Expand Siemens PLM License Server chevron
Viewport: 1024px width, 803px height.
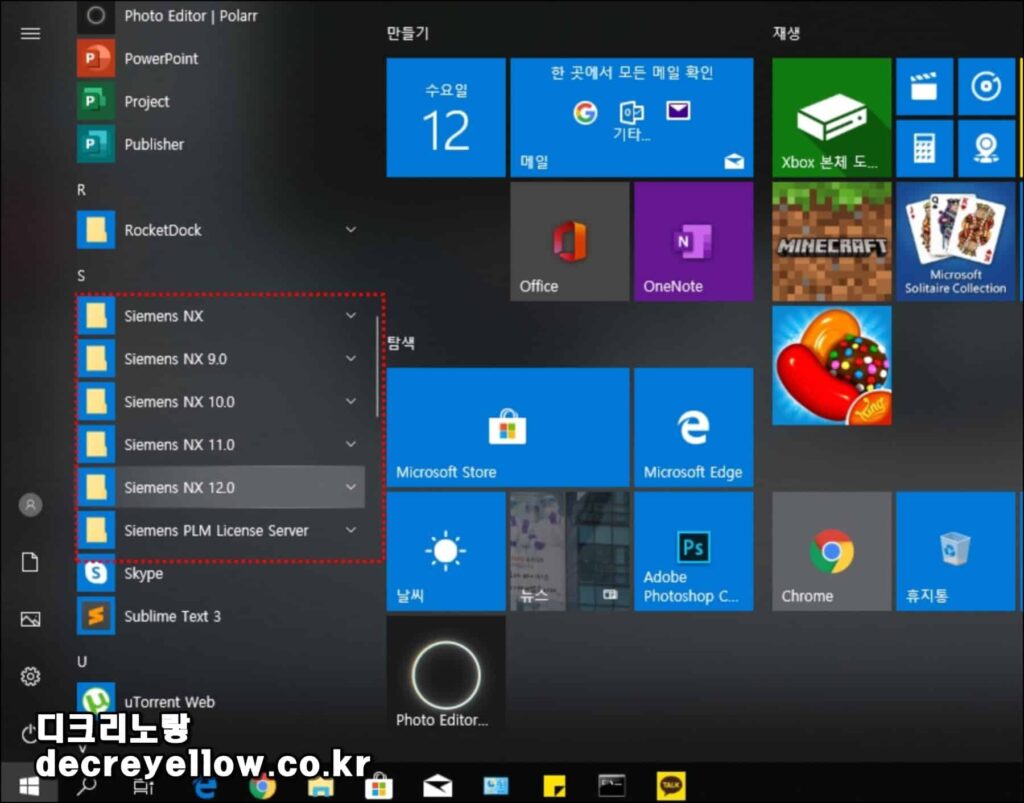351,530
